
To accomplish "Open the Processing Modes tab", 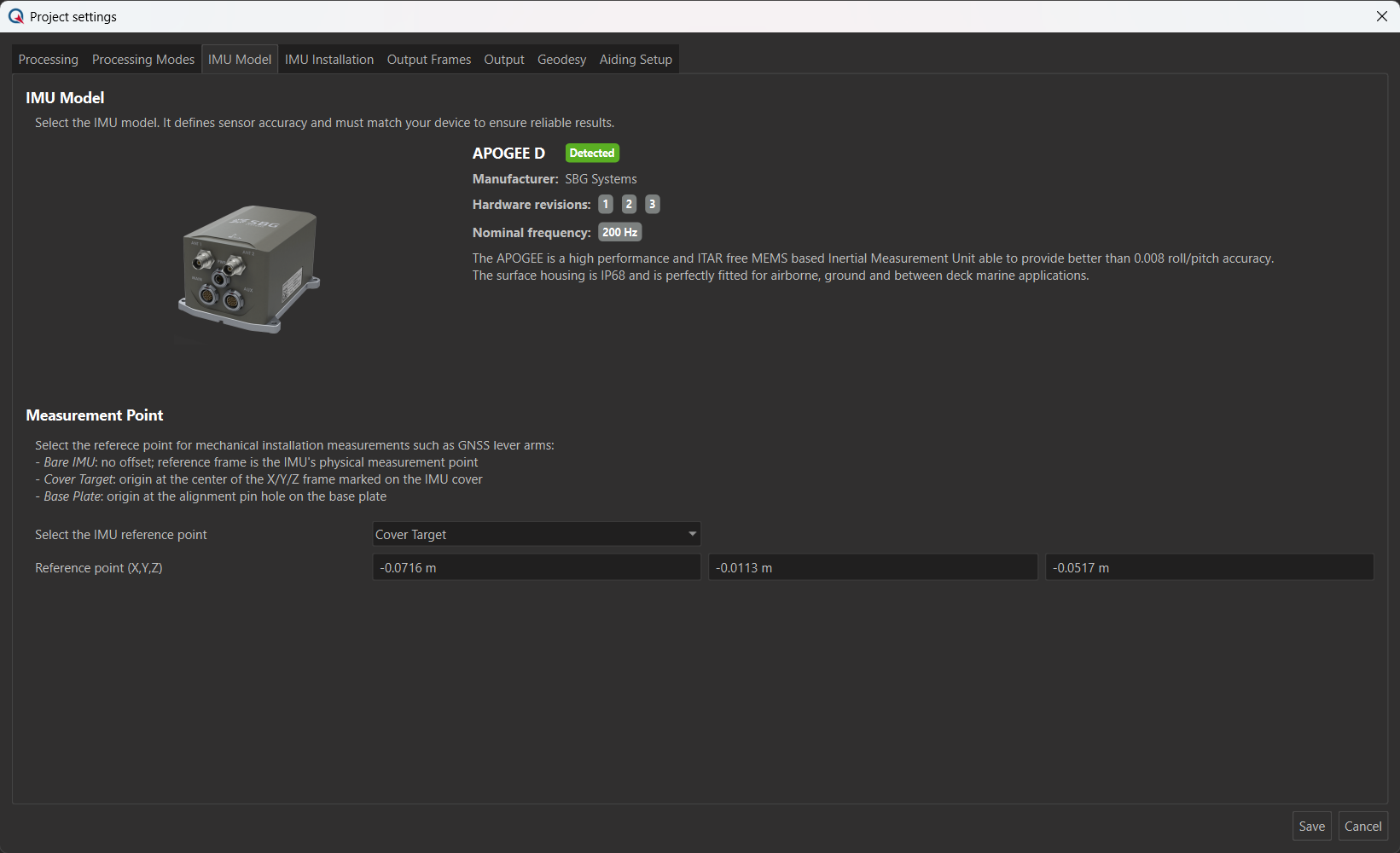I will pos(143,60).
